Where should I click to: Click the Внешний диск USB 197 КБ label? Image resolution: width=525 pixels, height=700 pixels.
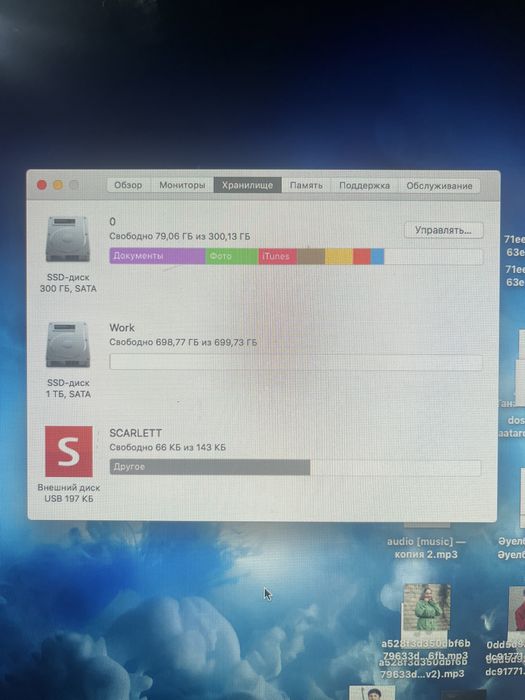coord(69,493)
